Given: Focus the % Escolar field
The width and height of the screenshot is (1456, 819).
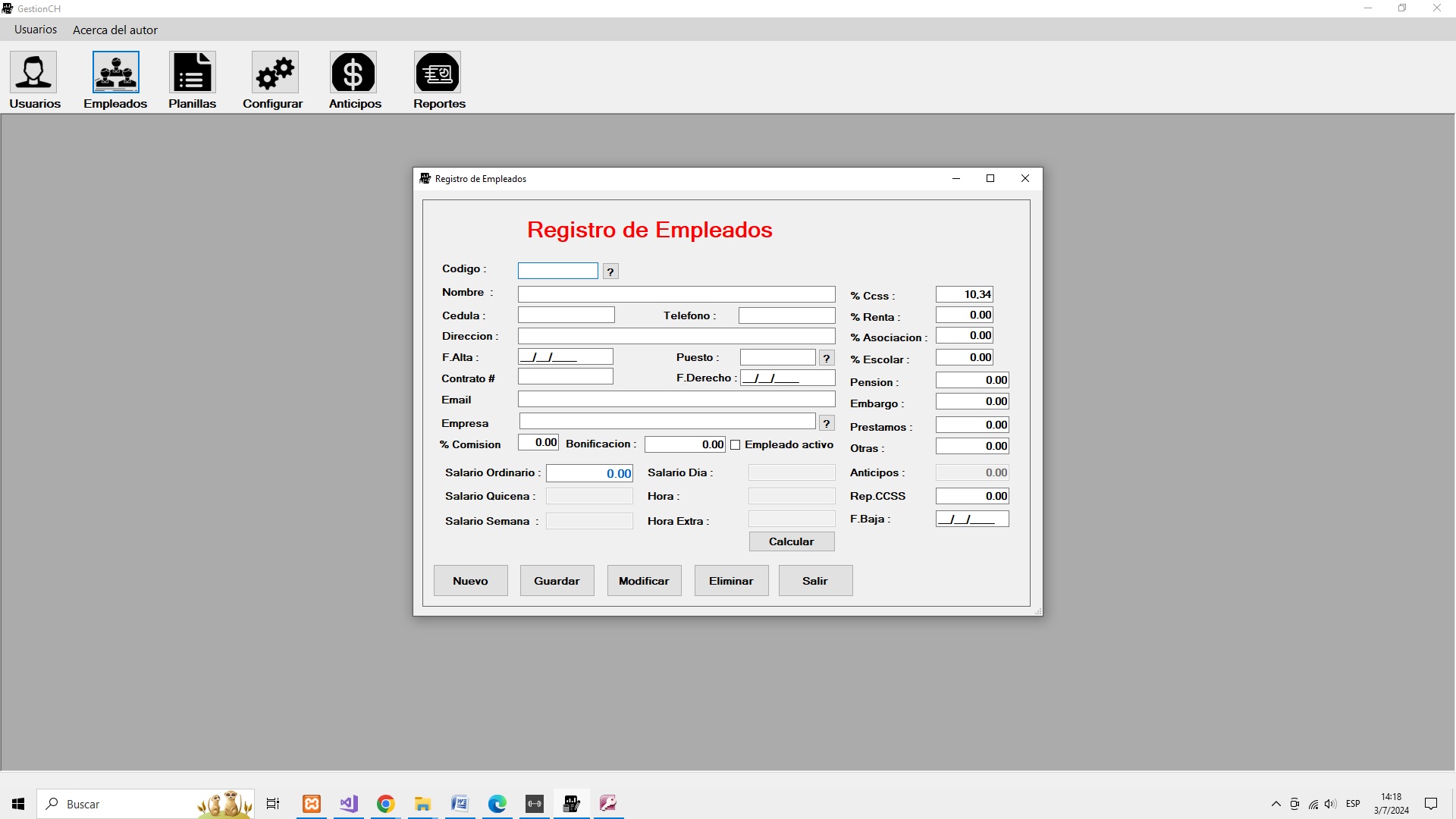Looking at the screenshot, I should coord(965,357).
